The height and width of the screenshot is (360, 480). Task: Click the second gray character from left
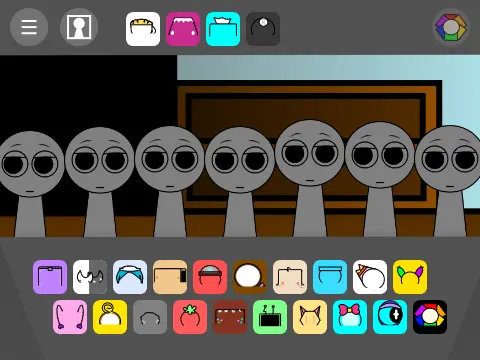[100, 182]
